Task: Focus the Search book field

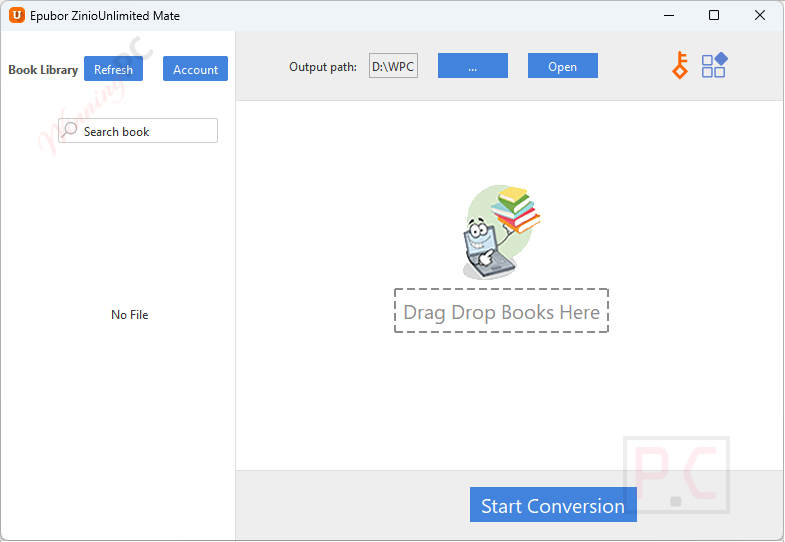Action: pyautogui.click(x=138, y=131)
